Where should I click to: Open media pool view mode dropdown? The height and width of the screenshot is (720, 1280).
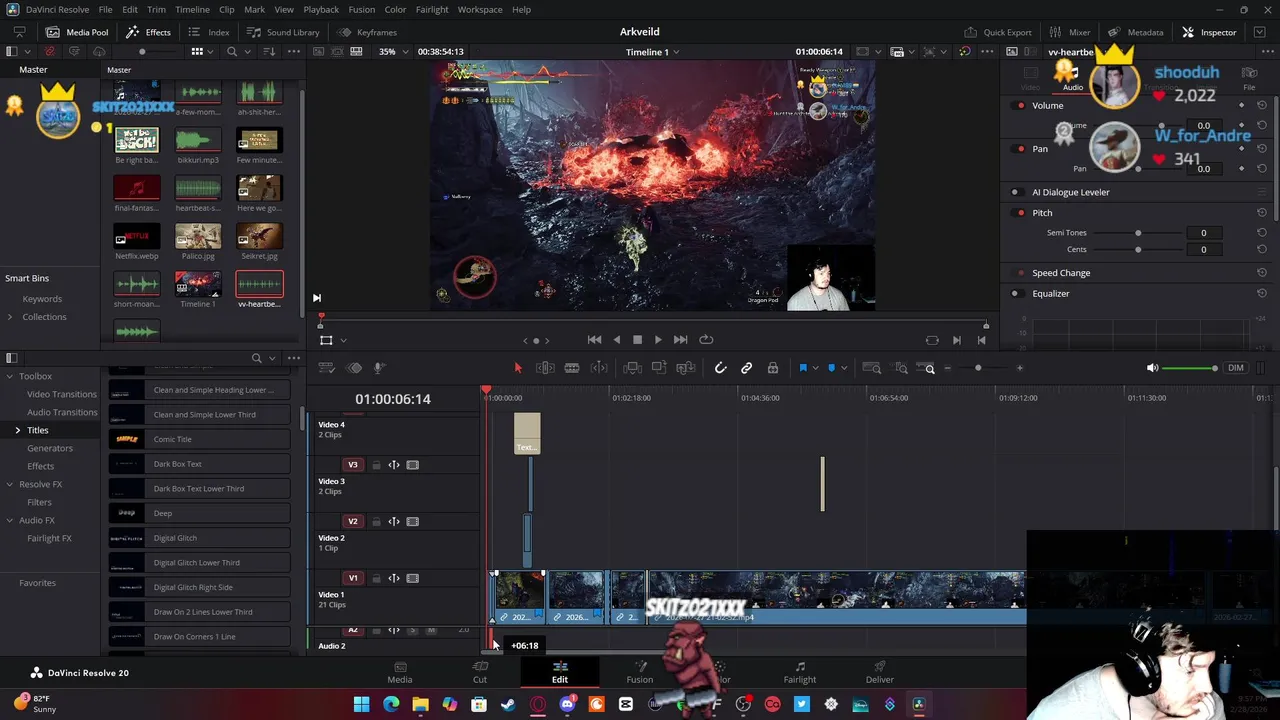pos(210,52)
